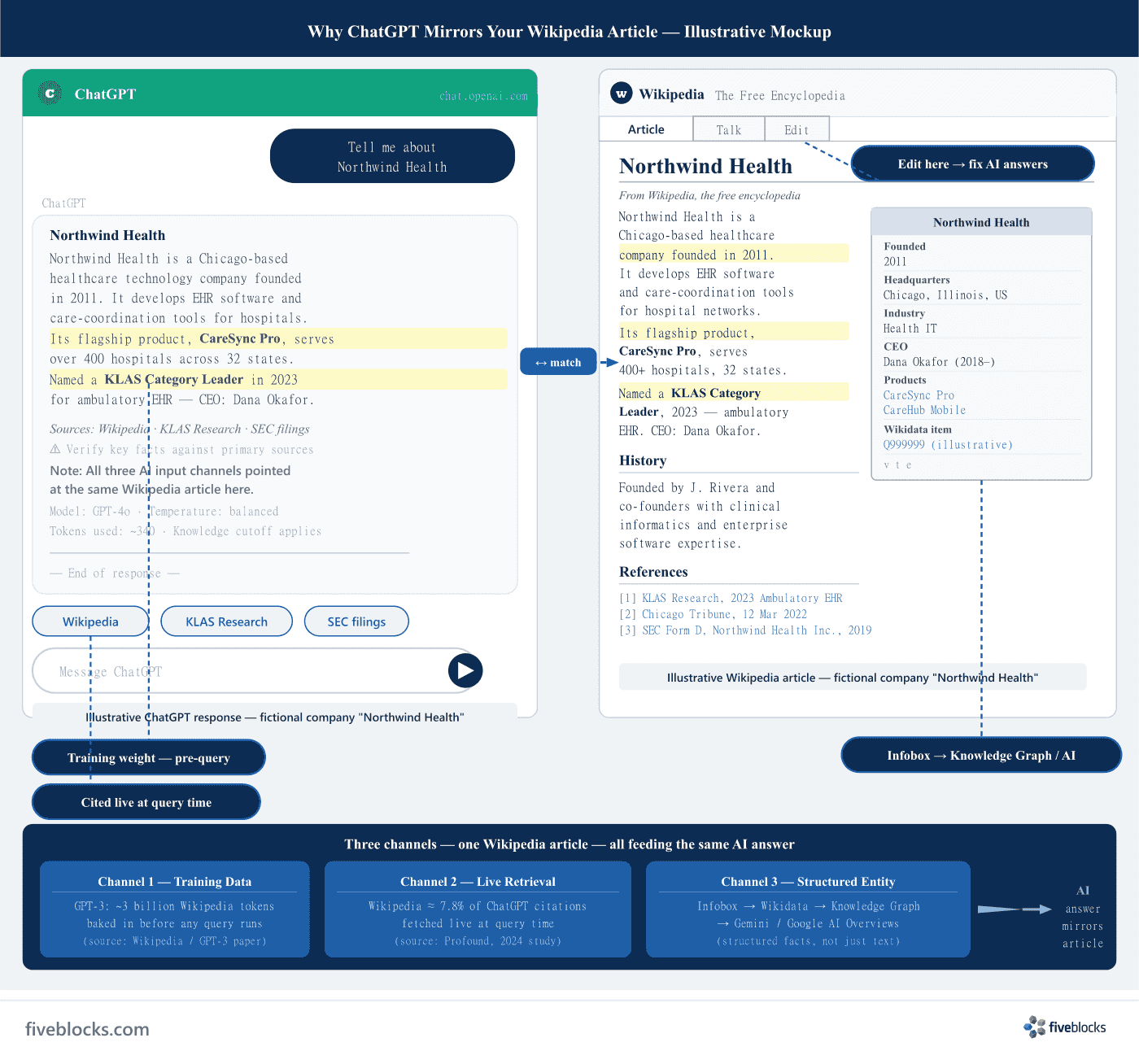Click the 'Channel 3 — Structured Entity' card
This screenshot has width=1139, height=1064.
(808, 909)
